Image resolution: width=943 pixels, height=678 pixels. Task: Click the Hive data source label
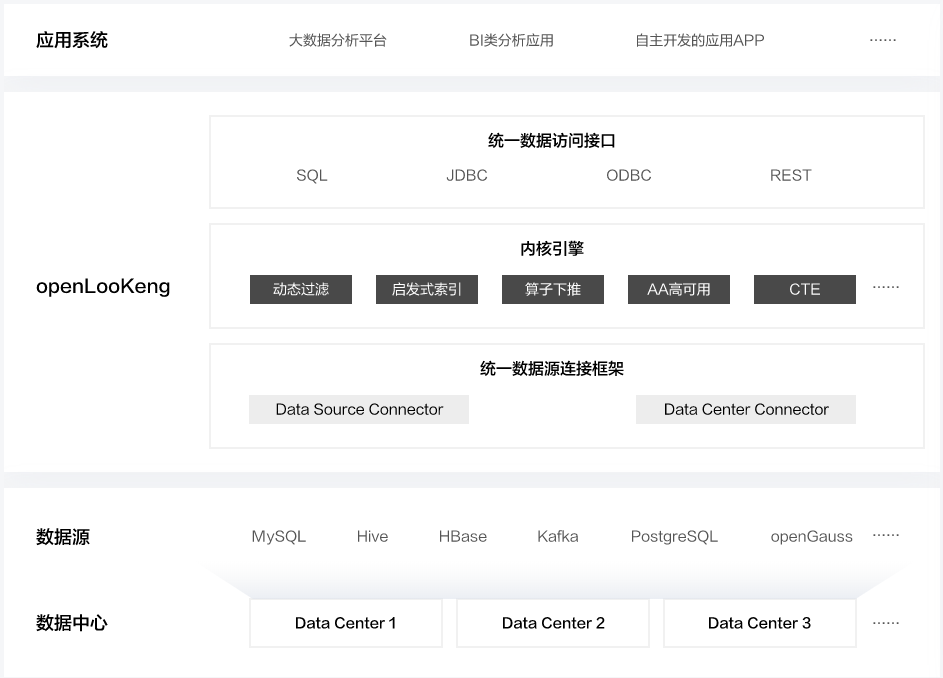tap(372, 537)
